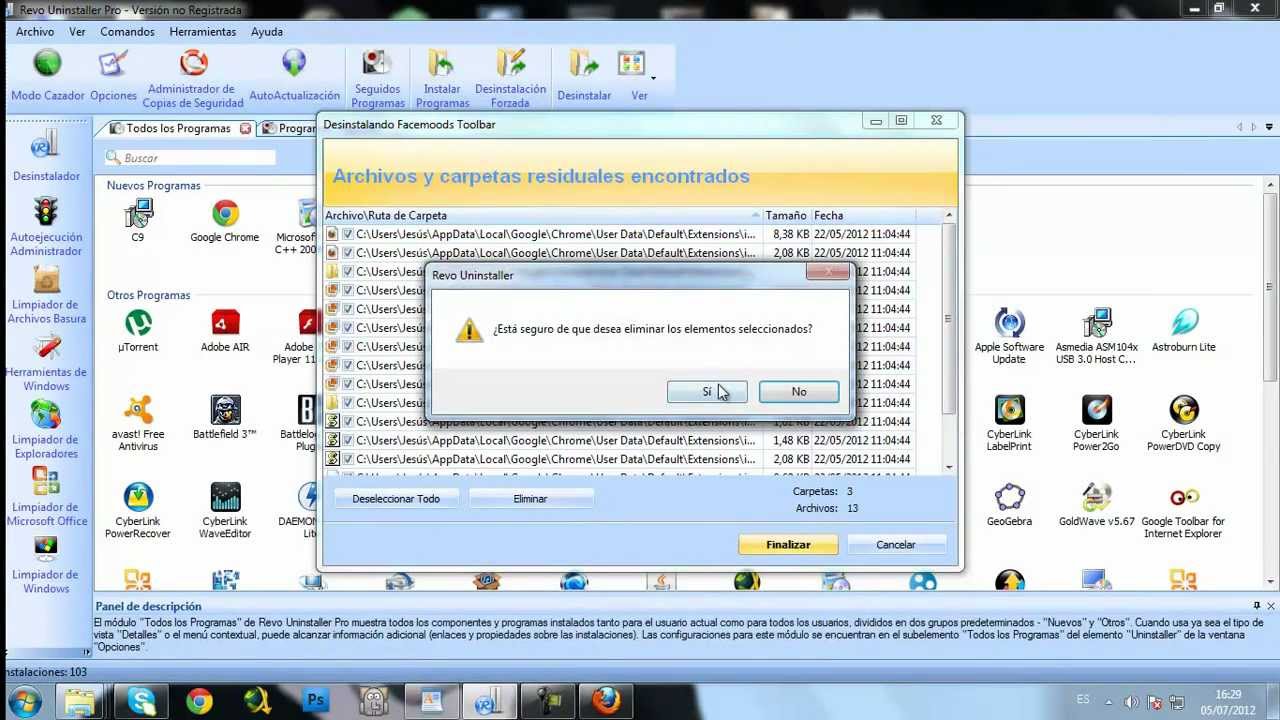The width and height of the screenshot is (1280, 720).
Task: Activate Modo Cazador in the toolbar
Action: (47, 76)
